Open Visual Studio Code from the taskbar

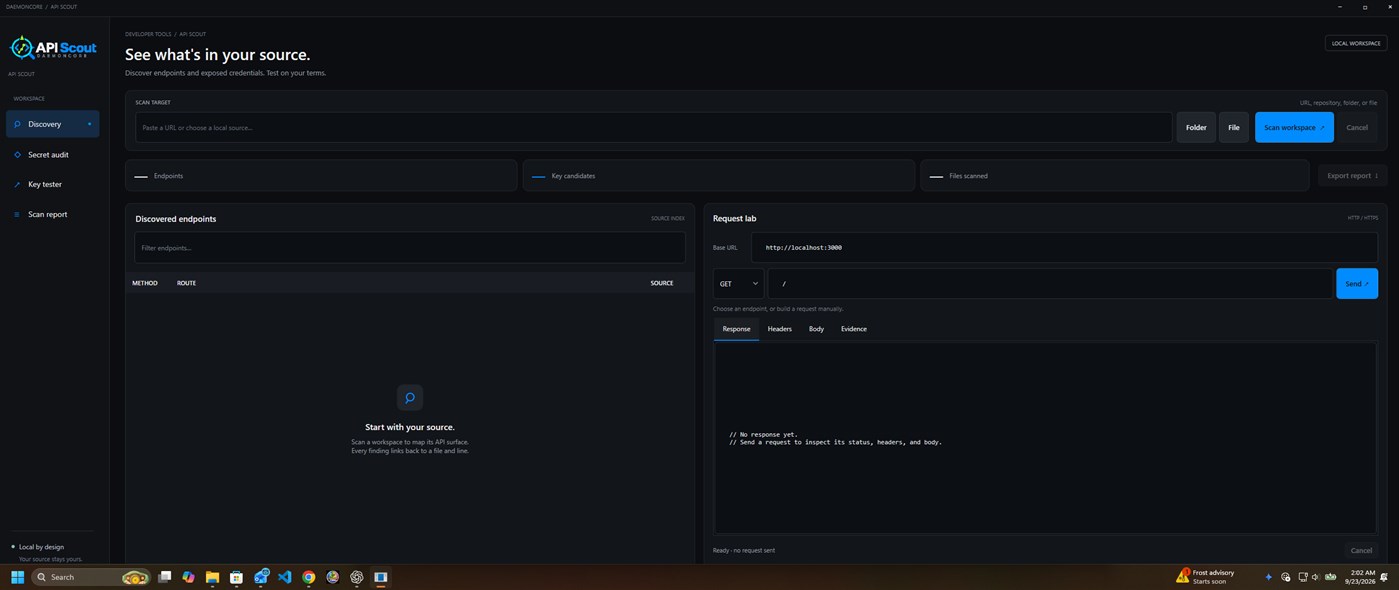click(x=285, y=577)
